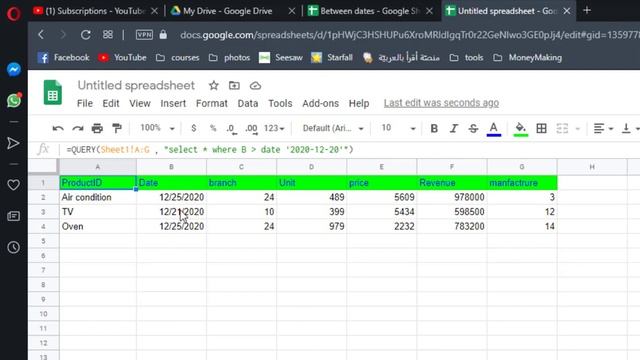Go to Sheets home via green logo

[x=53, y=92]
